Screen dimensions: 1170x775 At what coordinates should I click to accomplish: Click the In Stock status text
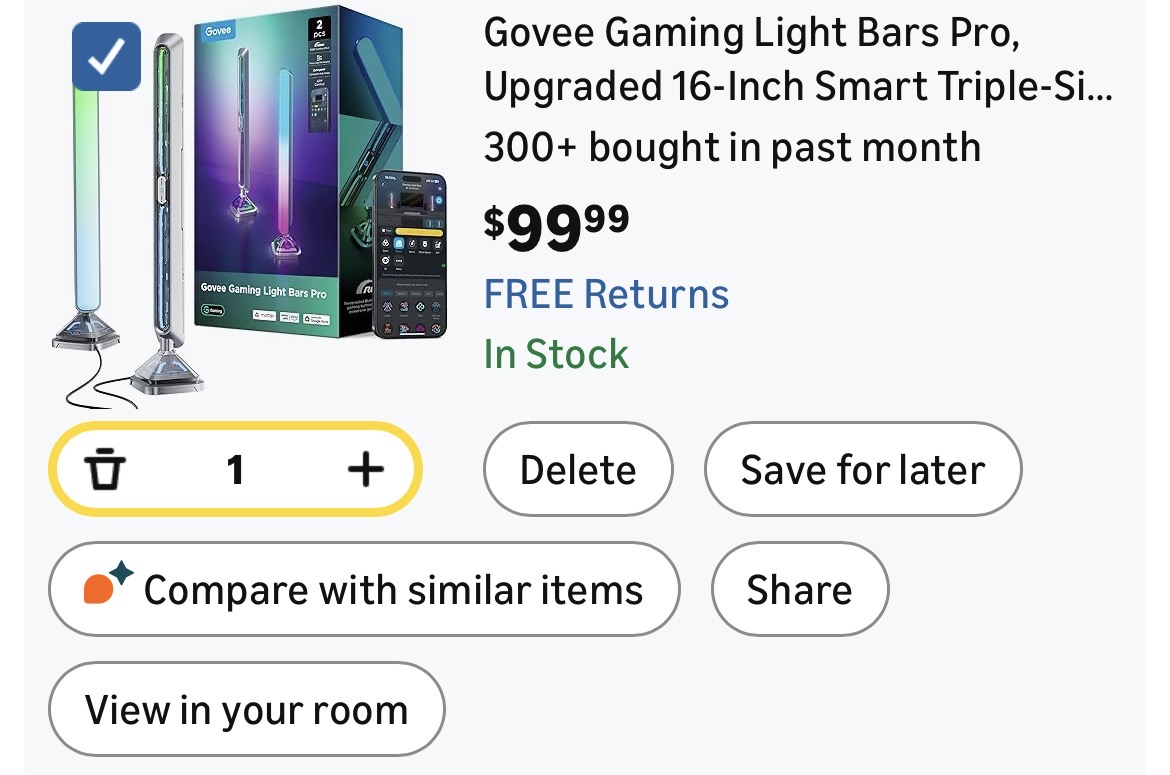tap(556, 354)
